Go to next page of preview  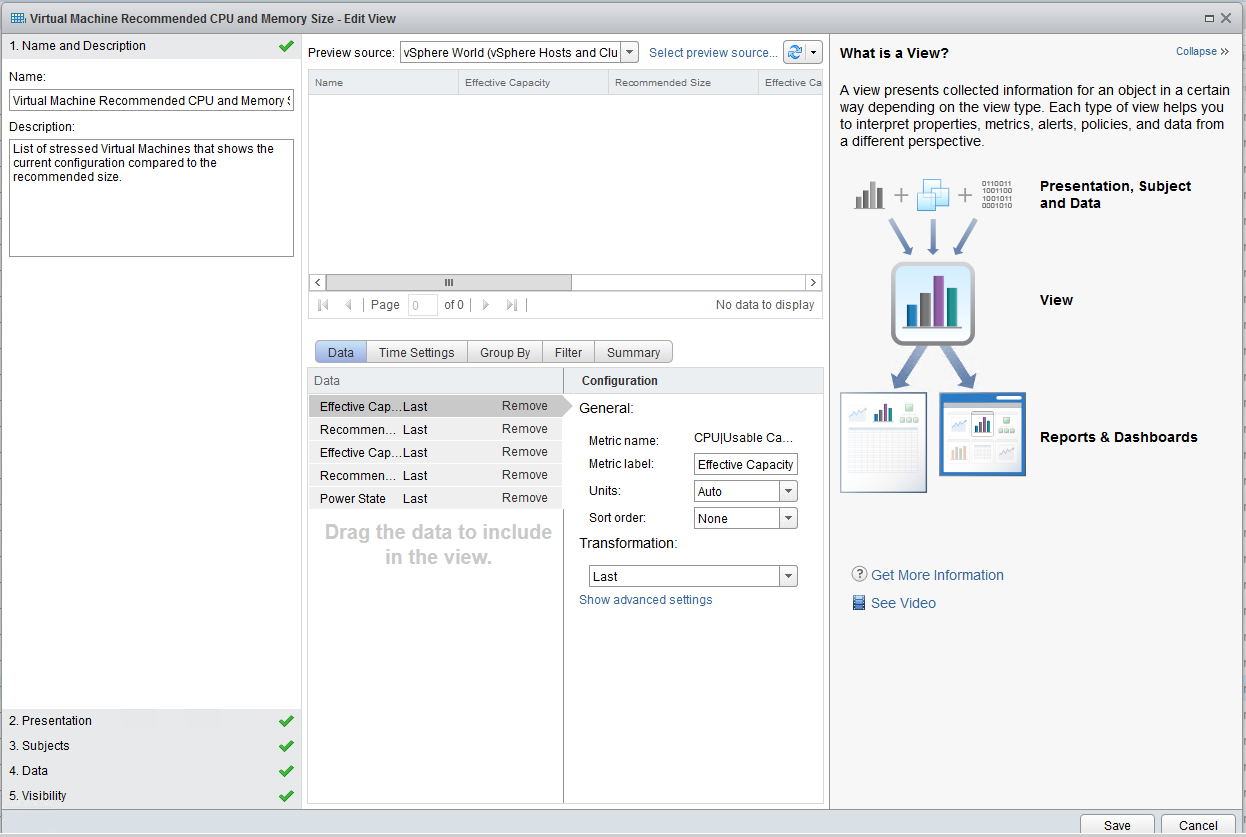click(x=486, y=305)
